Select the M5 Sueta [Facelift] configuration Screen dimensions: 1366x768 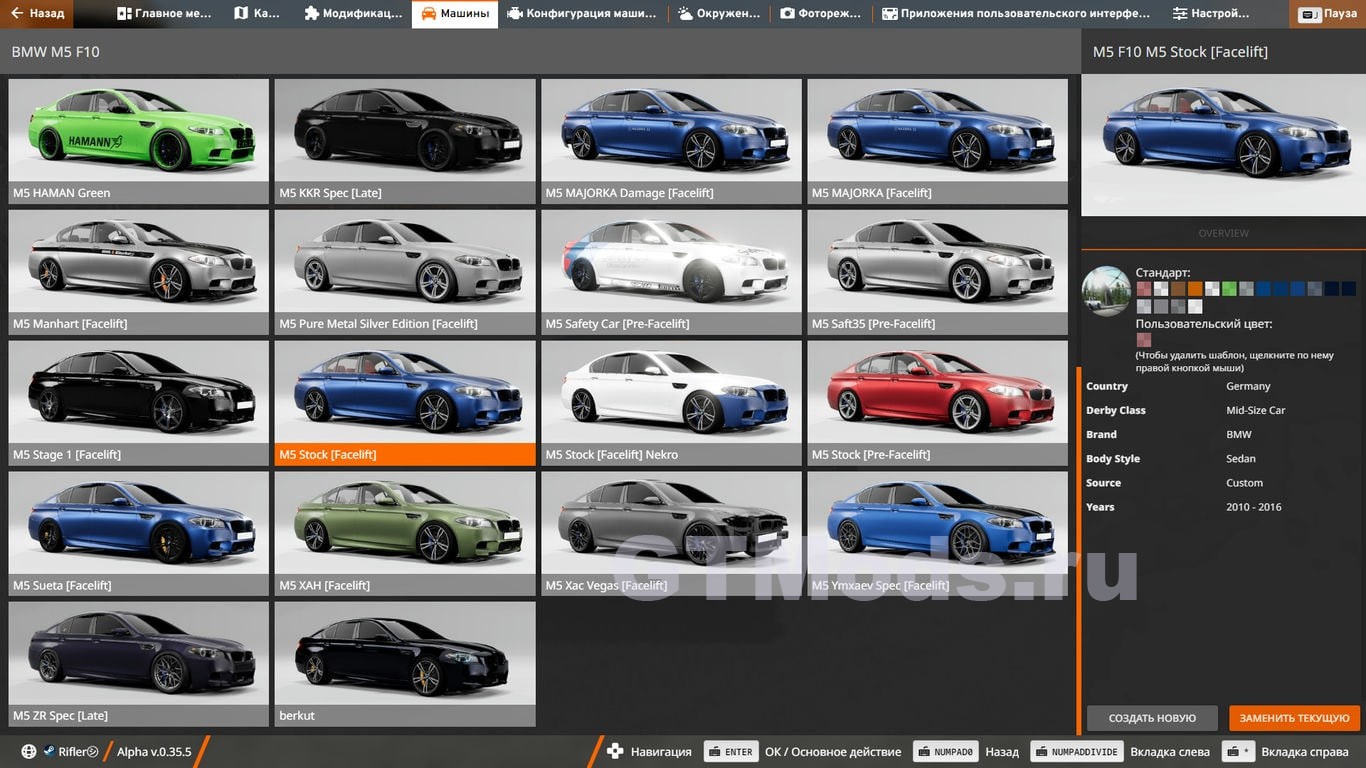tap(139, 534)
